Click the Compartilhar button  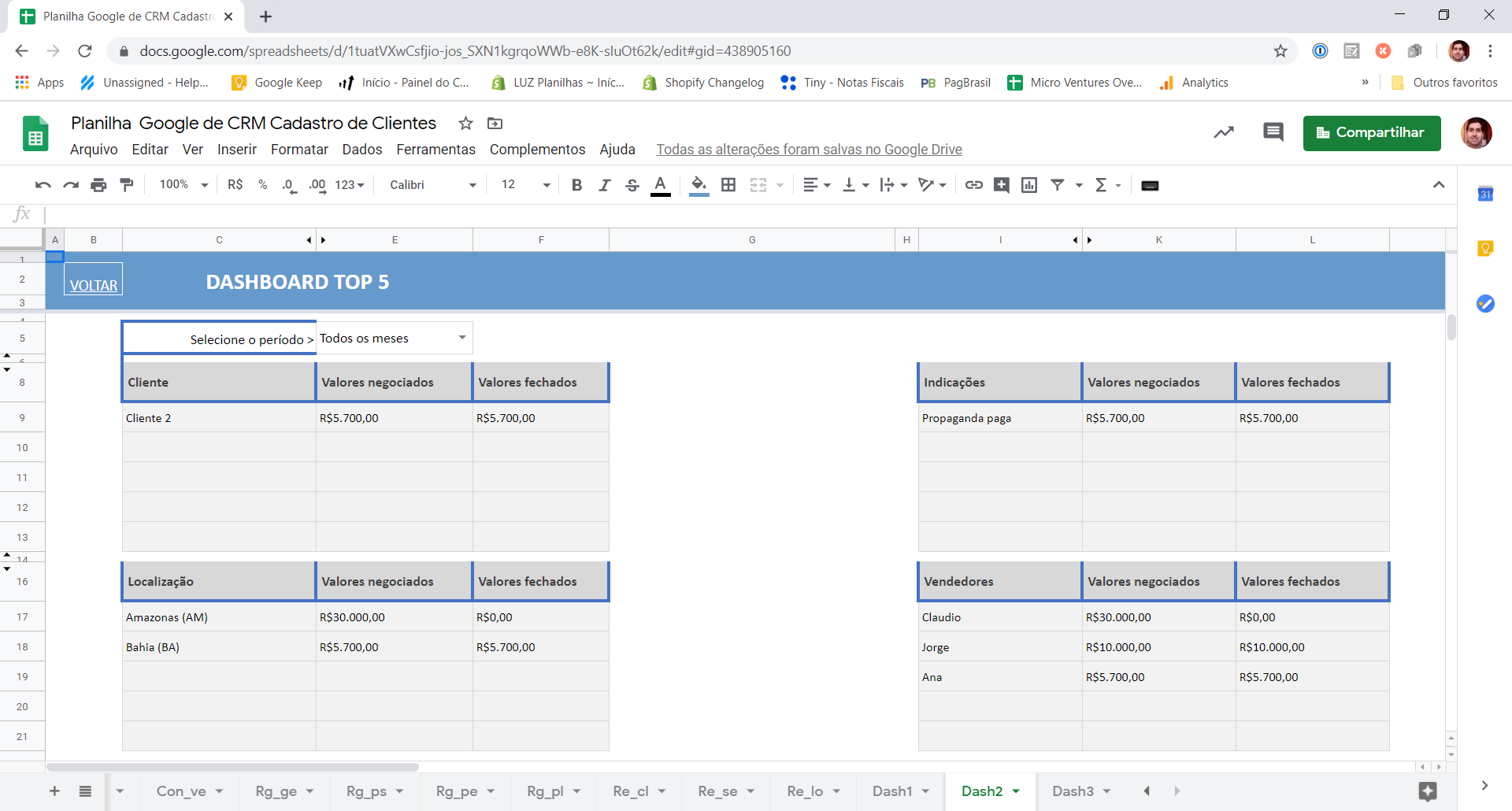(1372, 133)
